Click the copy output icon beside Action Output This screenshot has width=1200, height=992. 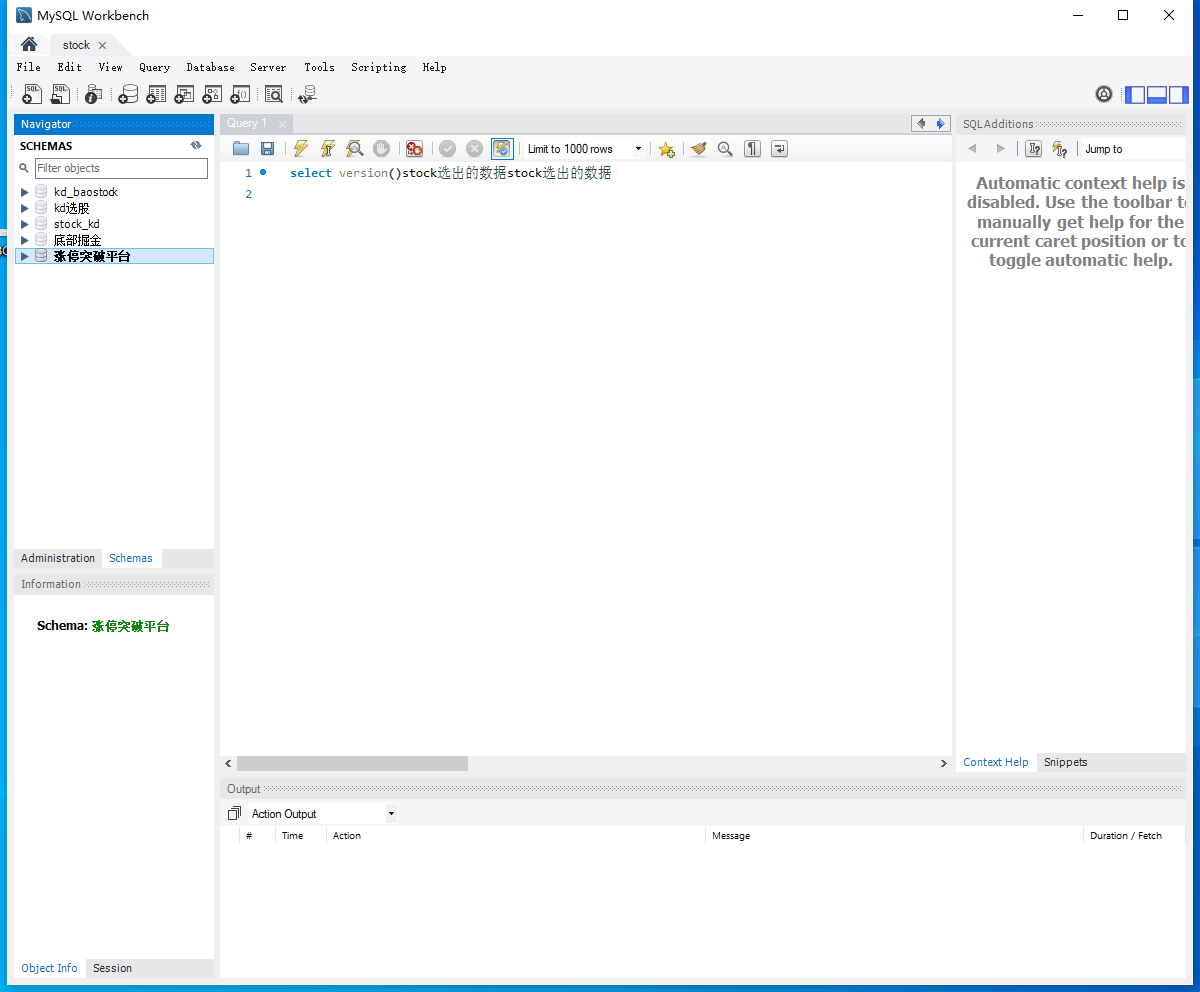pos(234,814)
